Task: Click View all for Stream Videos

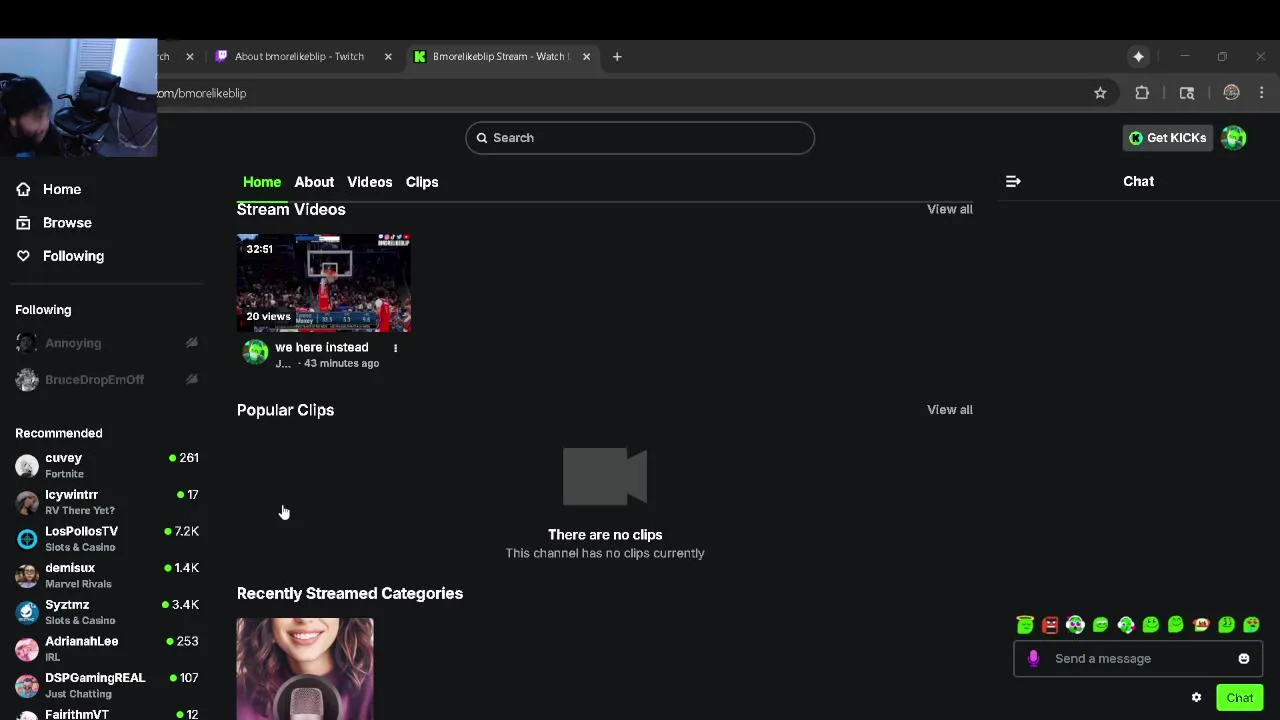Action: point(949,209)
